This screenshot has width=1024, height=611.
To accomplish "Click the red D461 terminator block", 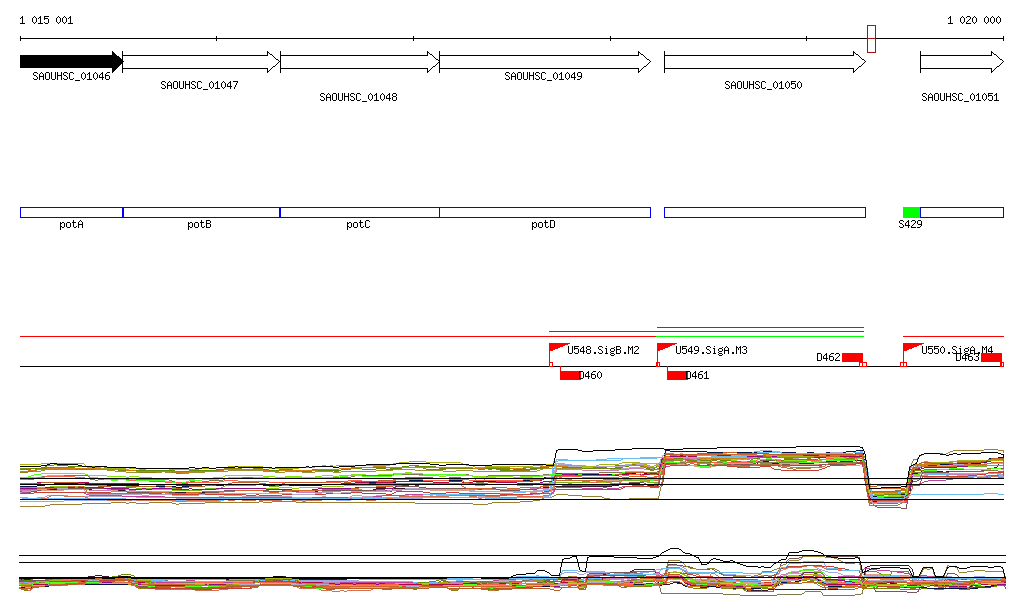I will (677, 375).
